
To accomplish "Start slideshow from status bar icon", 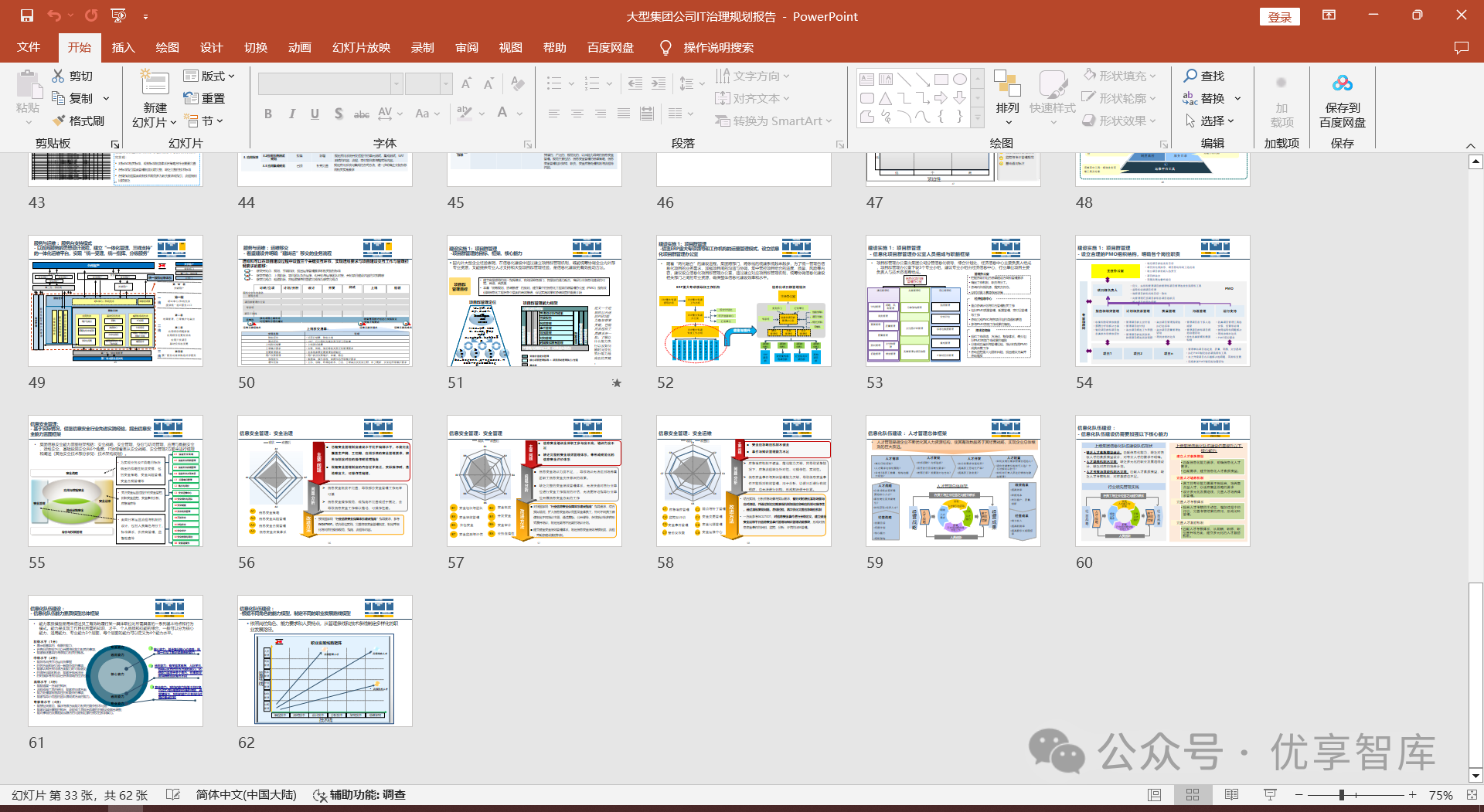I will (x=1269, y=795).
